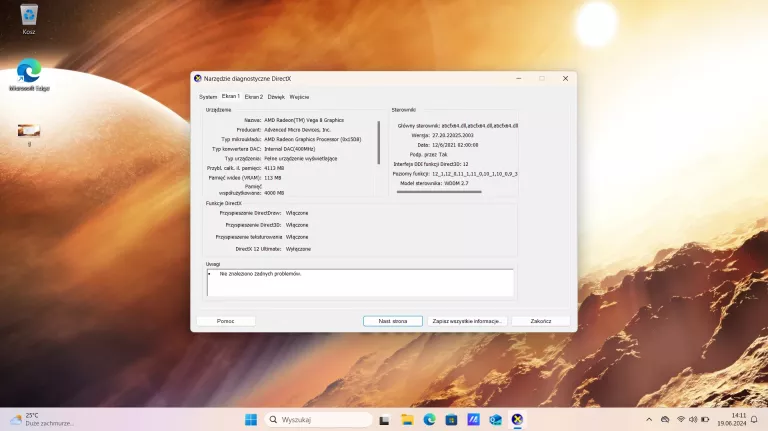Open Outlook from the taskbar
768x431 pixels.
495,419
